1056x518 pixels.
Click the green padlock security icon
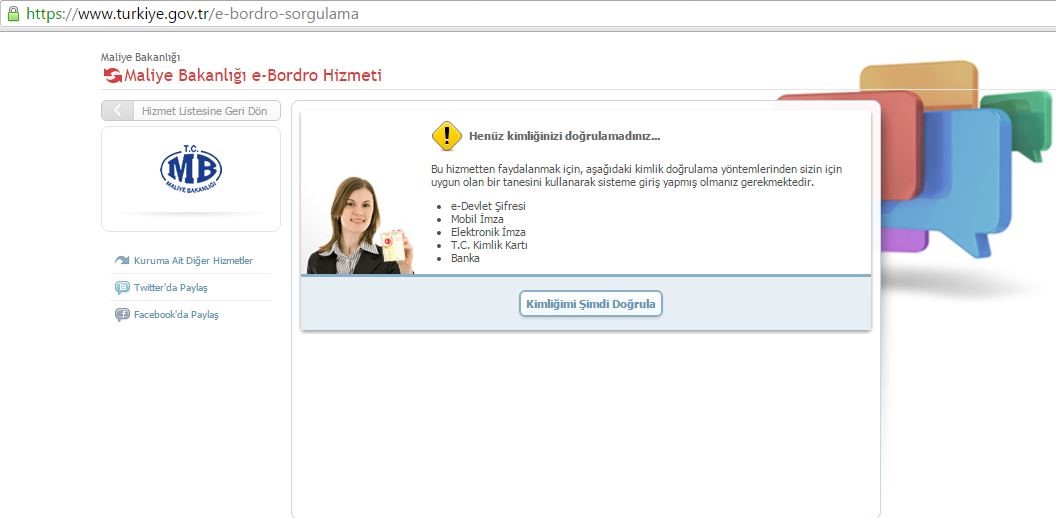[13, 13]
